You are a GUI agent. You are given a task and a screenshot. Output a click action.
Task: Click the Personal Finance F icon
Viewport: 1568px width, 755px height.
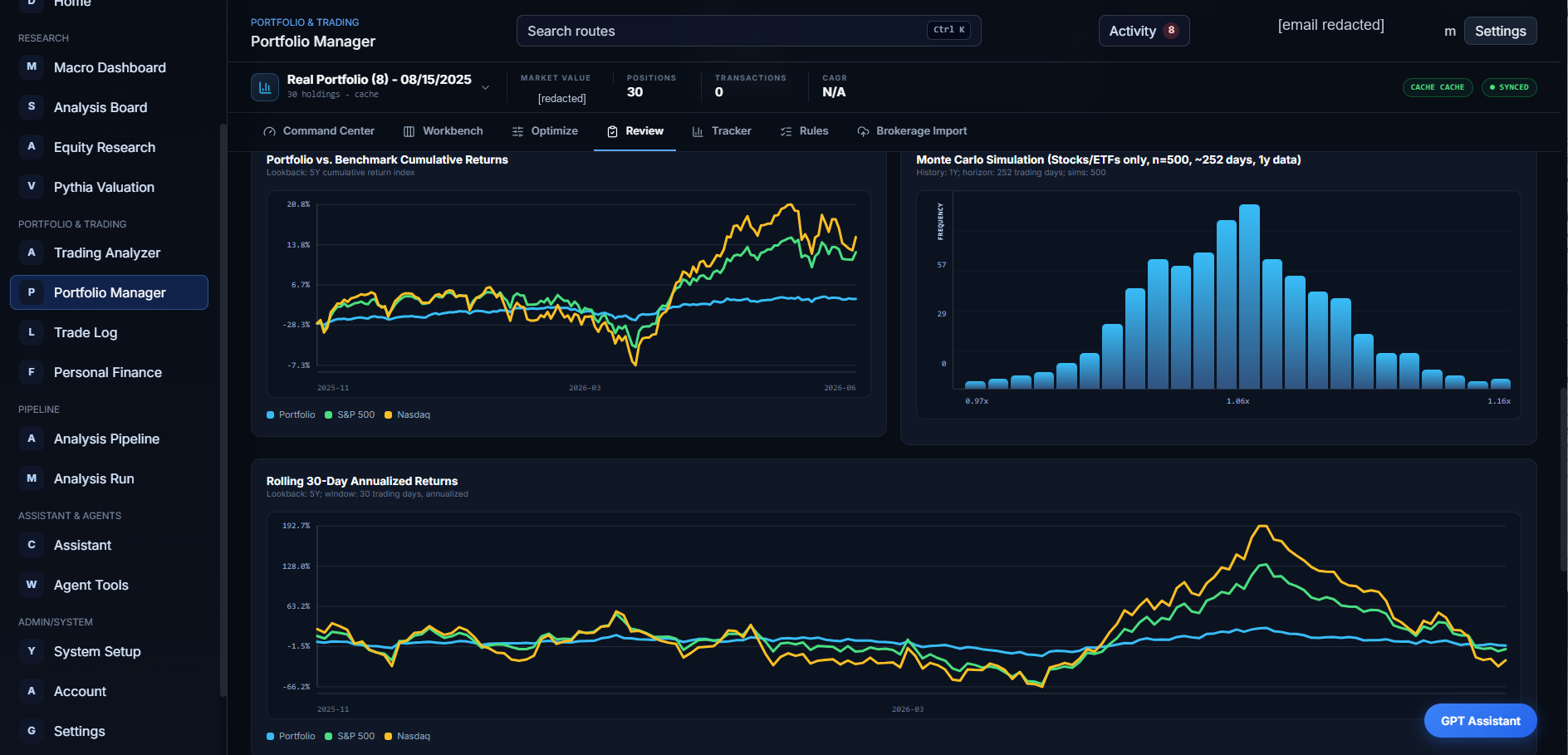32,372
